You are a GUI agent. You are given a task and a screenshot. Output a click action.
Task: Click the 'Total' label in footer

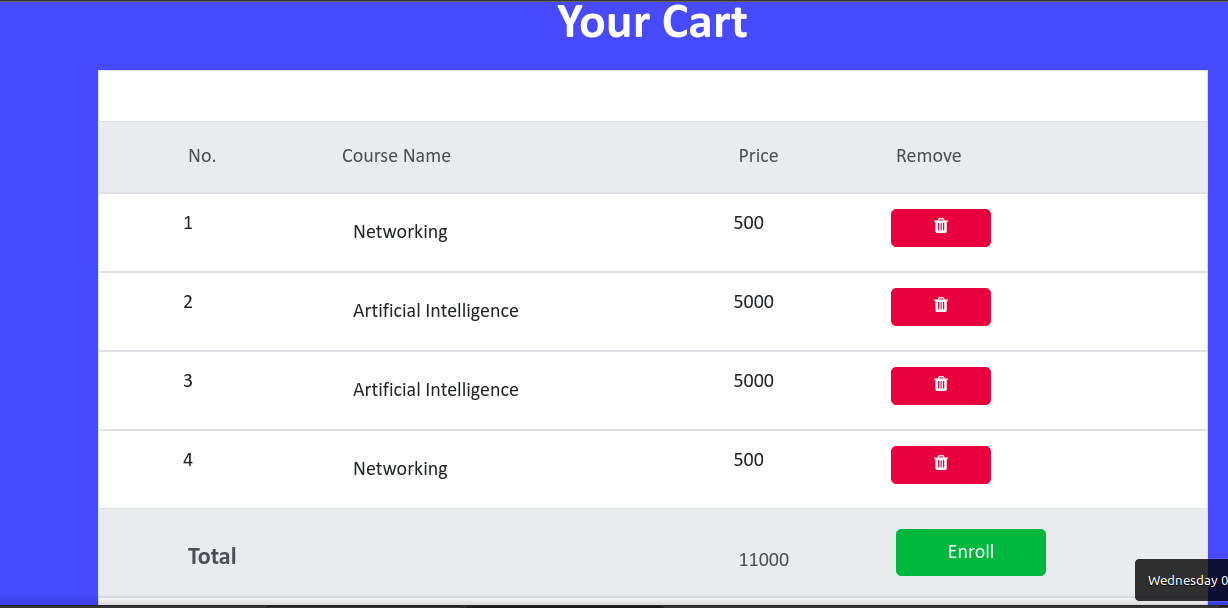[x=212, y=557]
